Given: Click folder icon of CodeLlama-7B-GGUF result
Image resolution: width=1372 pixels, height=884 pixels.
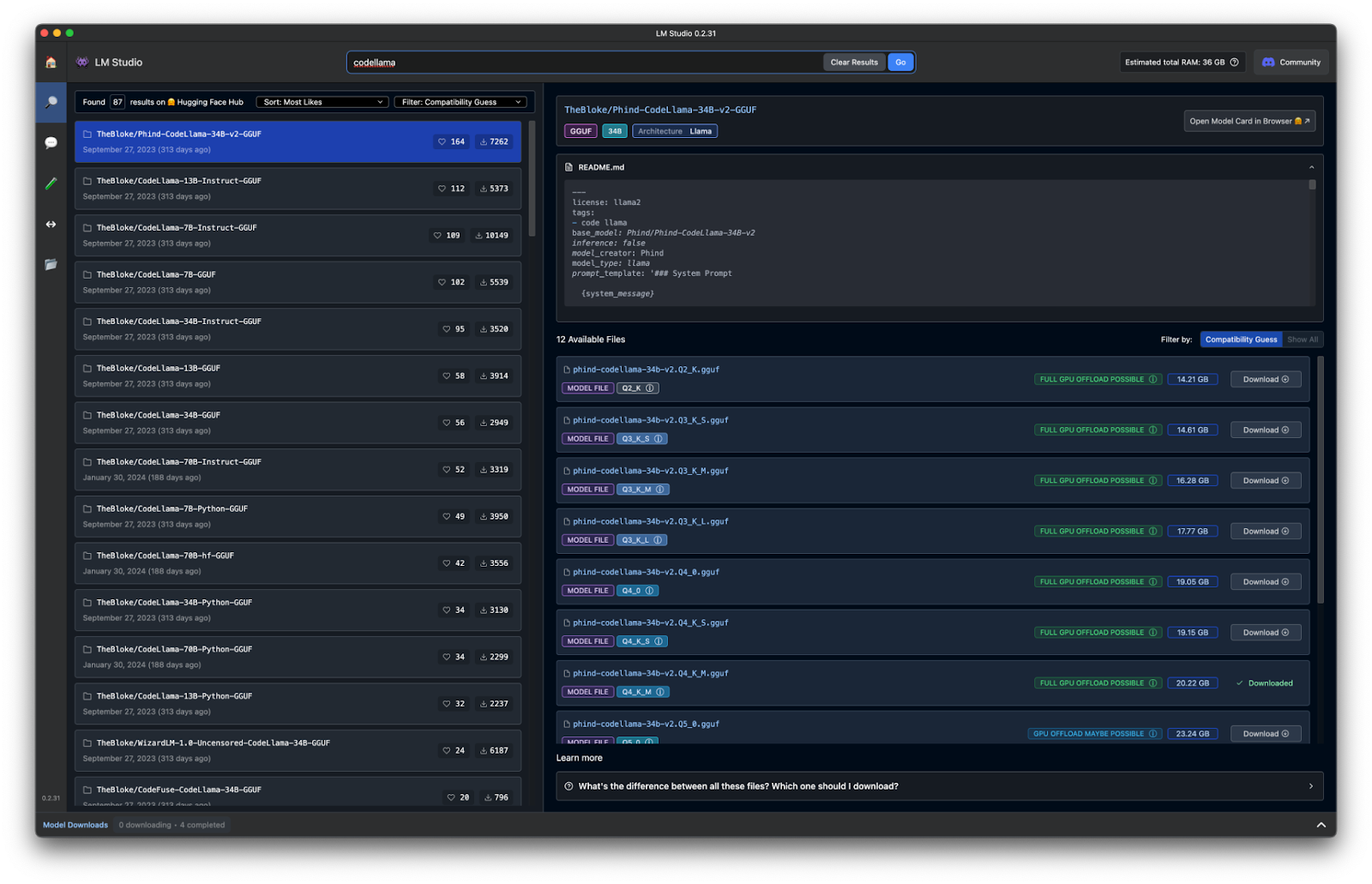Looking at the screenshot, I should [87, 274].
